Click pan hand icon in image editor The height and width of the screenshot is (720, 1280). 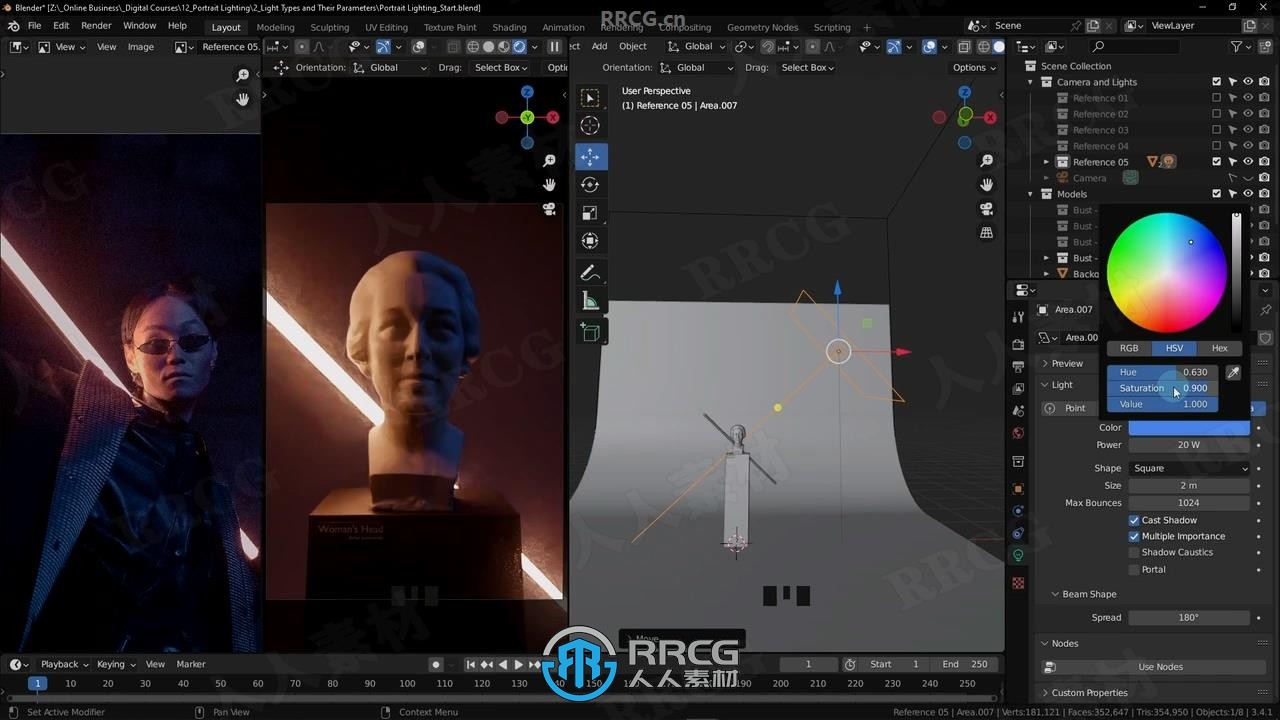pyautogui.click(x=242, y=99)
